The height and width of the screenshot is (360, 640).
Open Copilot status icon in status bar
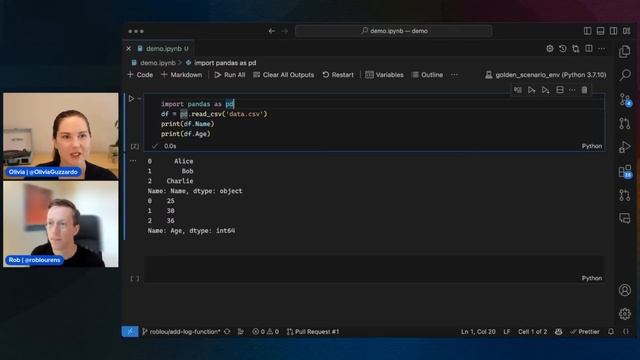click(x=558, y=331)
